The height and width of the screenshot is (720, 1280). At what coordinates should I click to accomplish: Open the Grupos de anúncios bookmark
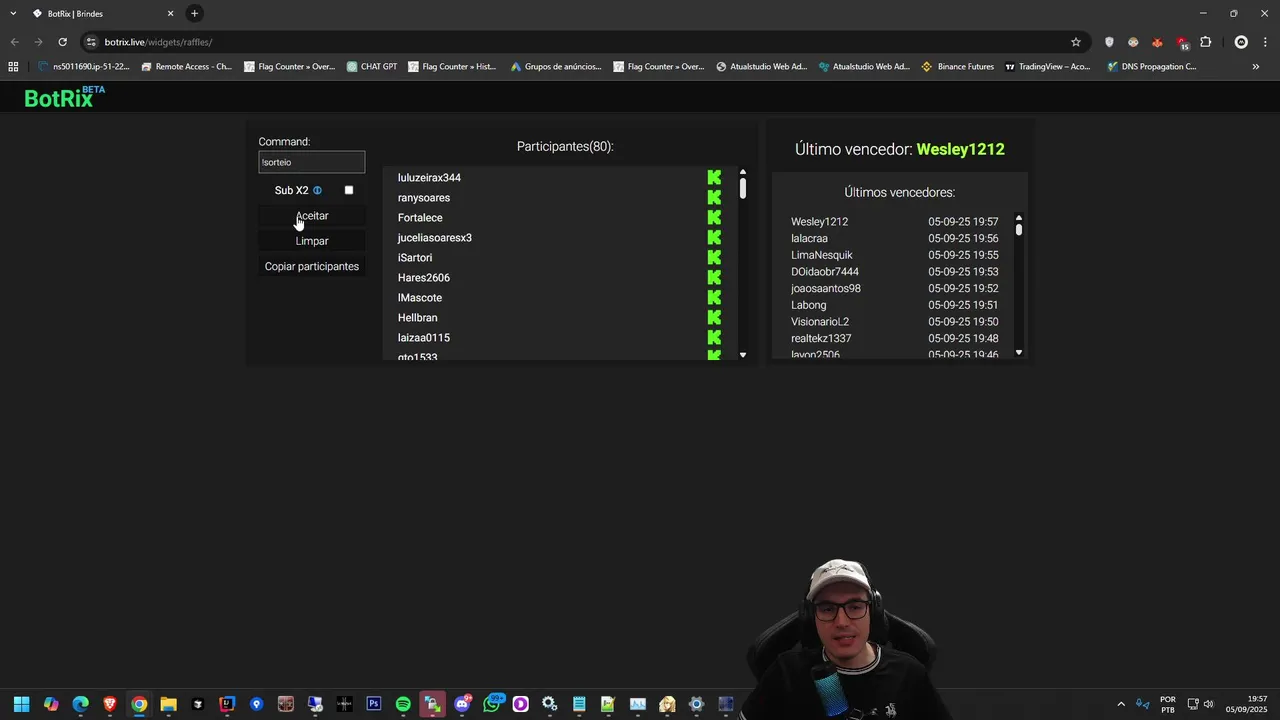pos(556,67)
